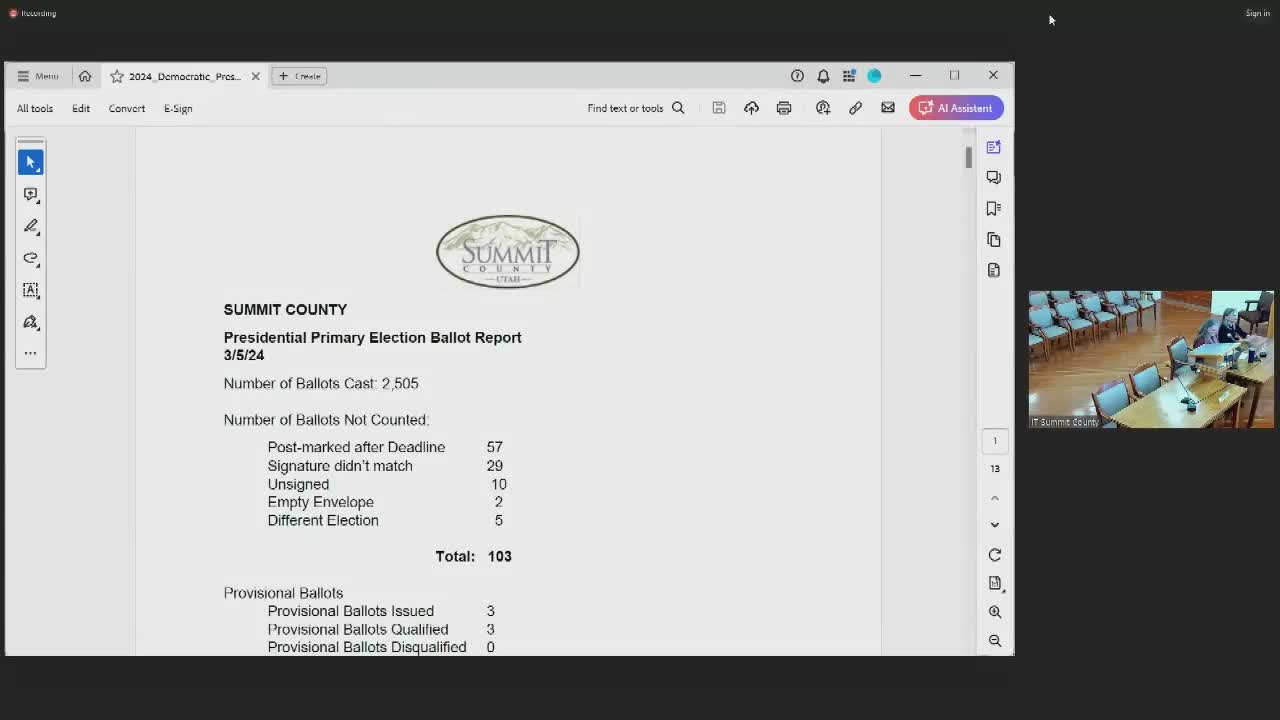1280x720 pixels.
Task: Click Find text or tools search field
Action: [636, 108]
